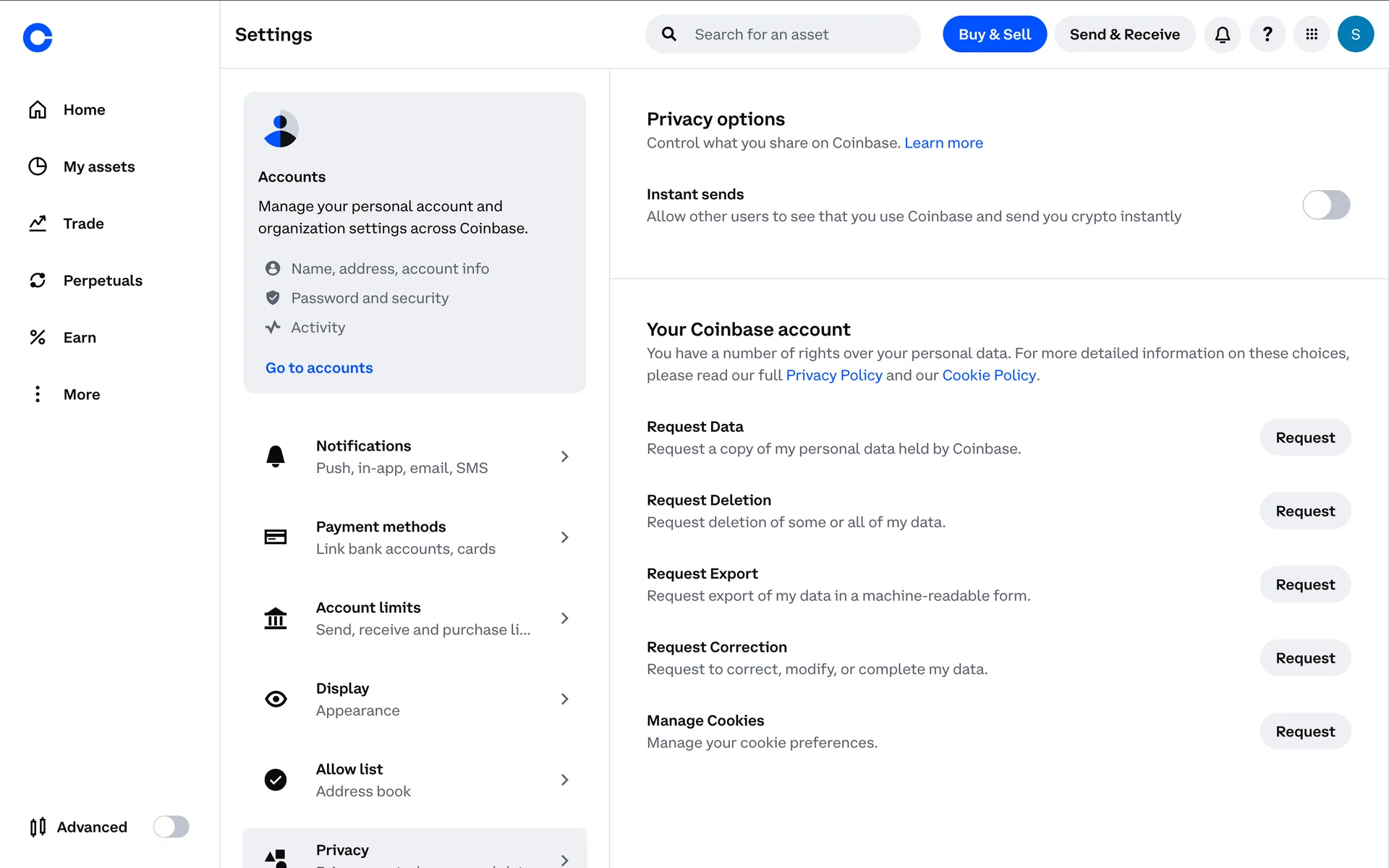Click the Home sidebar icon
The image size is (1389, 868).
[x=38, y=110]
